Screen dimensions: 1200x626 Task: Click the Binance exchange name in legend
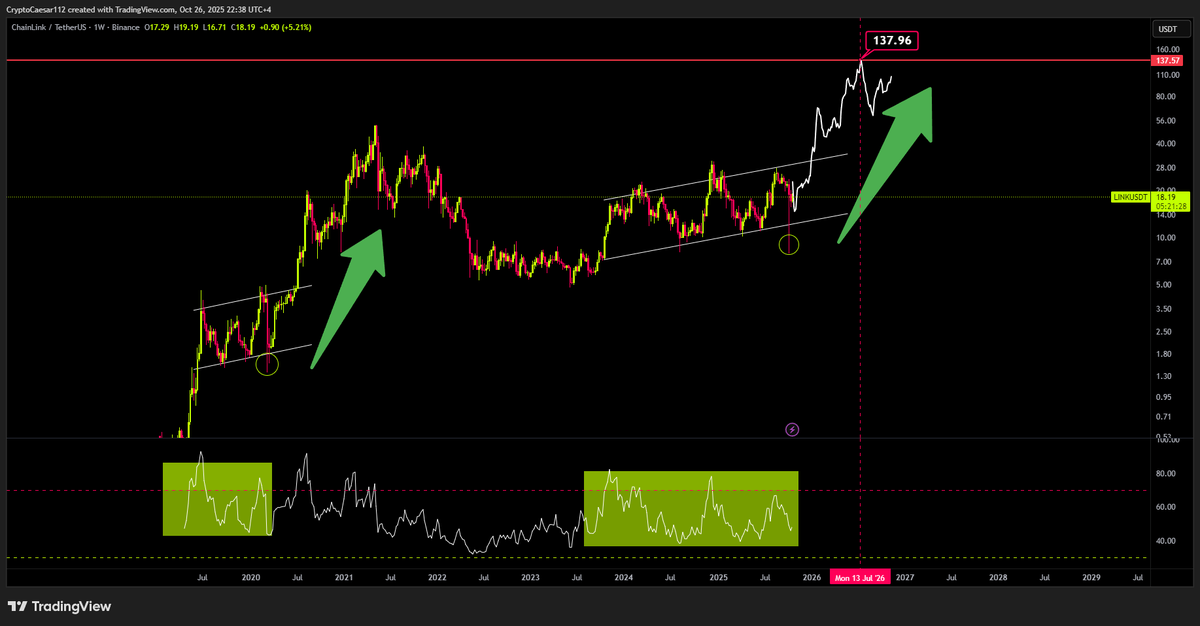point(127,26)
